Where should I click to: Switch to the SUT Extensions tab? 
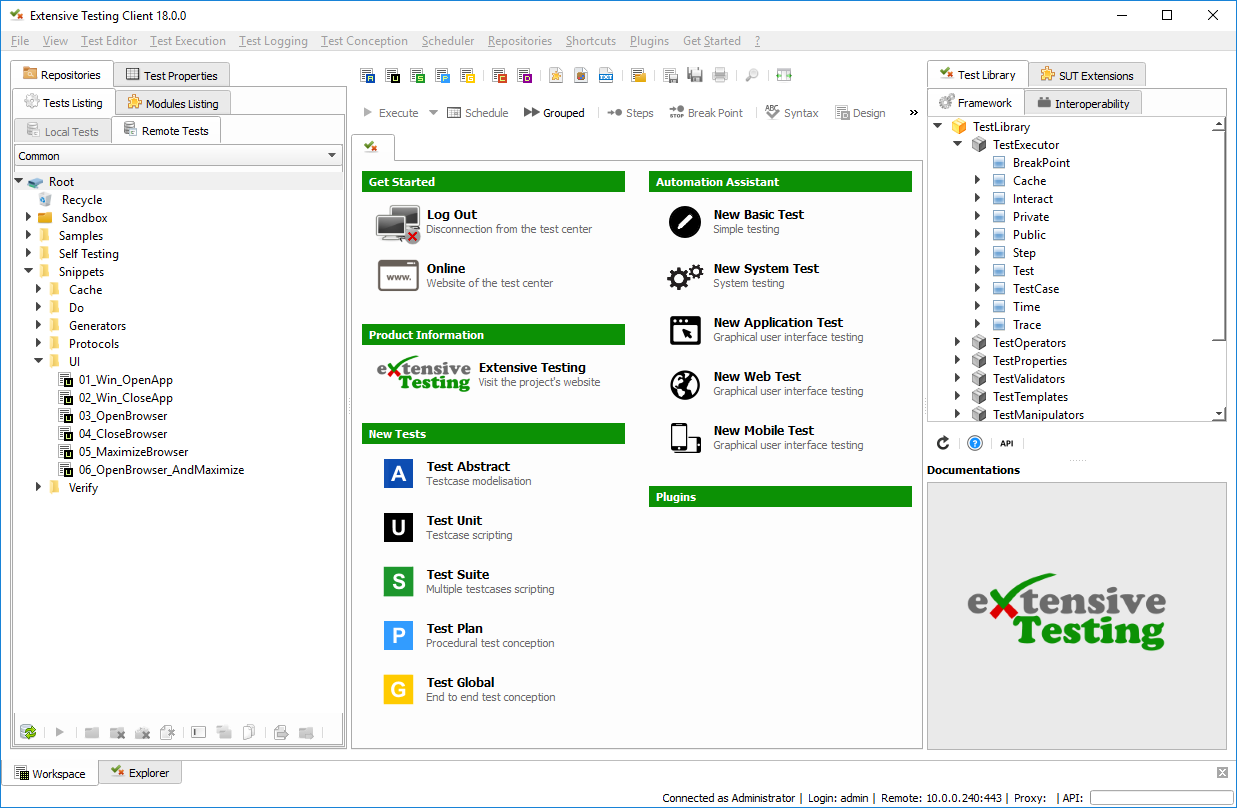[x=1087, y=75]
